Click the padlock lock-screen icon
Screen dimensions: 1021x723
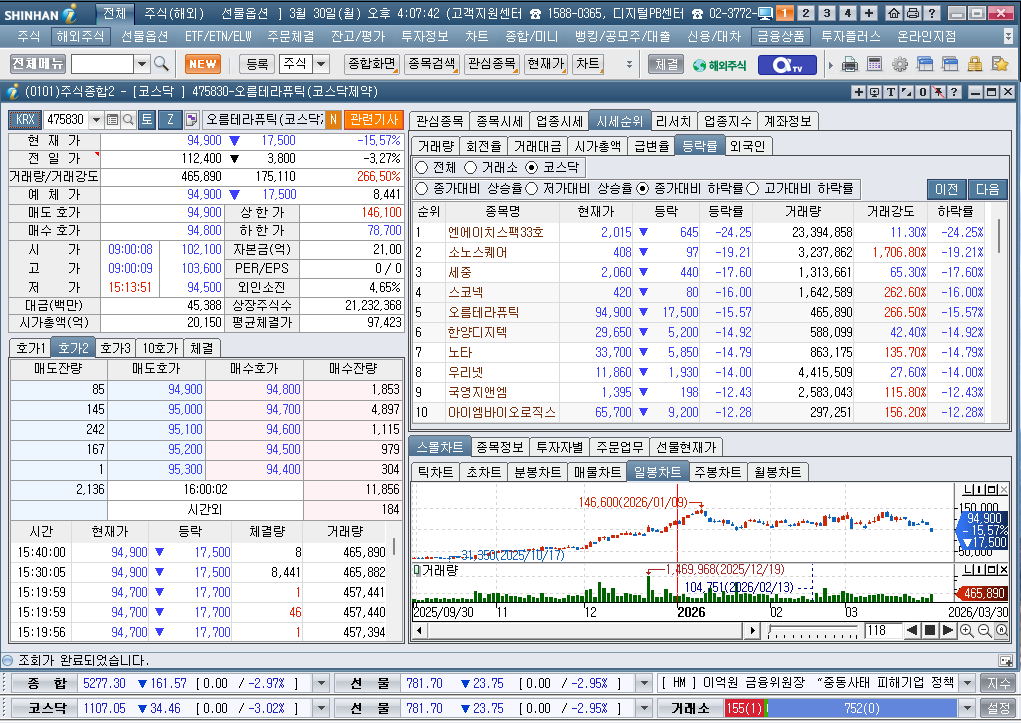(975, 64)
